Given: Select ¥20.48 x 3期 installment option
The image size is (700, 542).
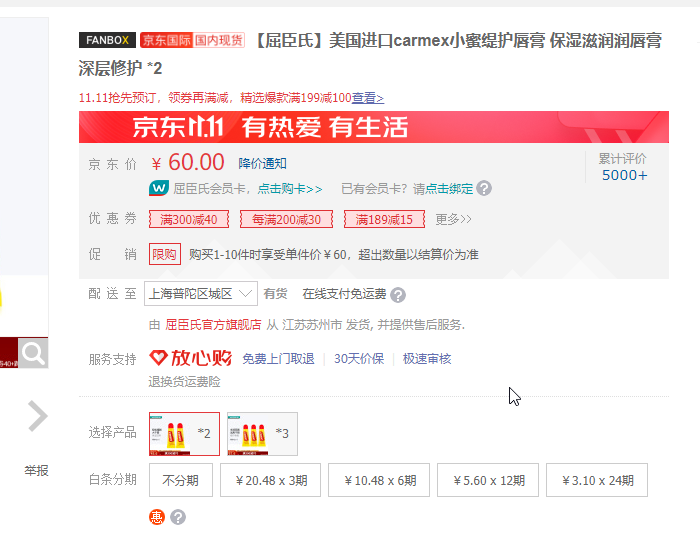Looking at the screenshot, I should click(x=271, y=480).
